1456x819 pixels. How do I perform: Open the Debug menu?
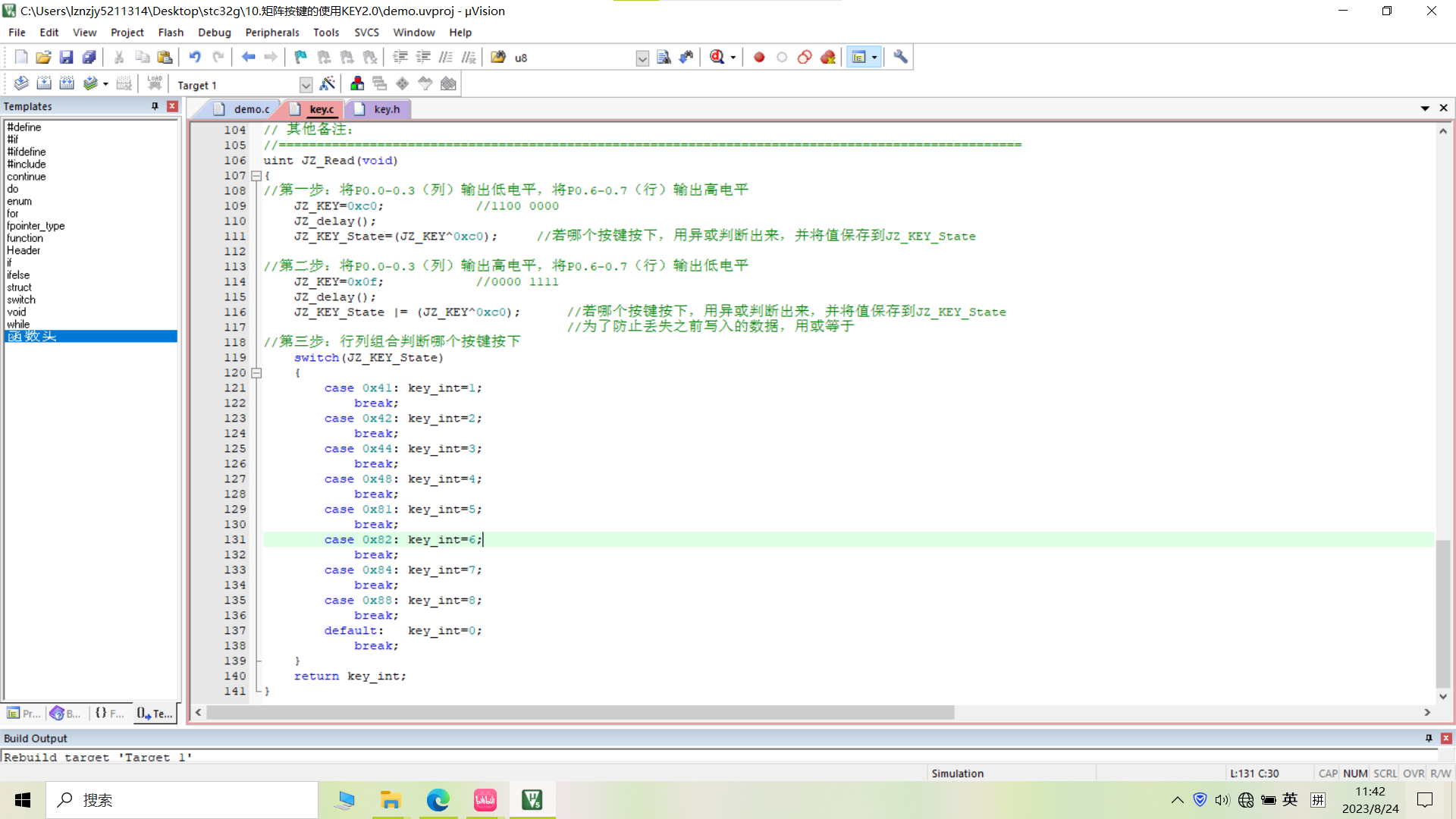tap(214, 33)
